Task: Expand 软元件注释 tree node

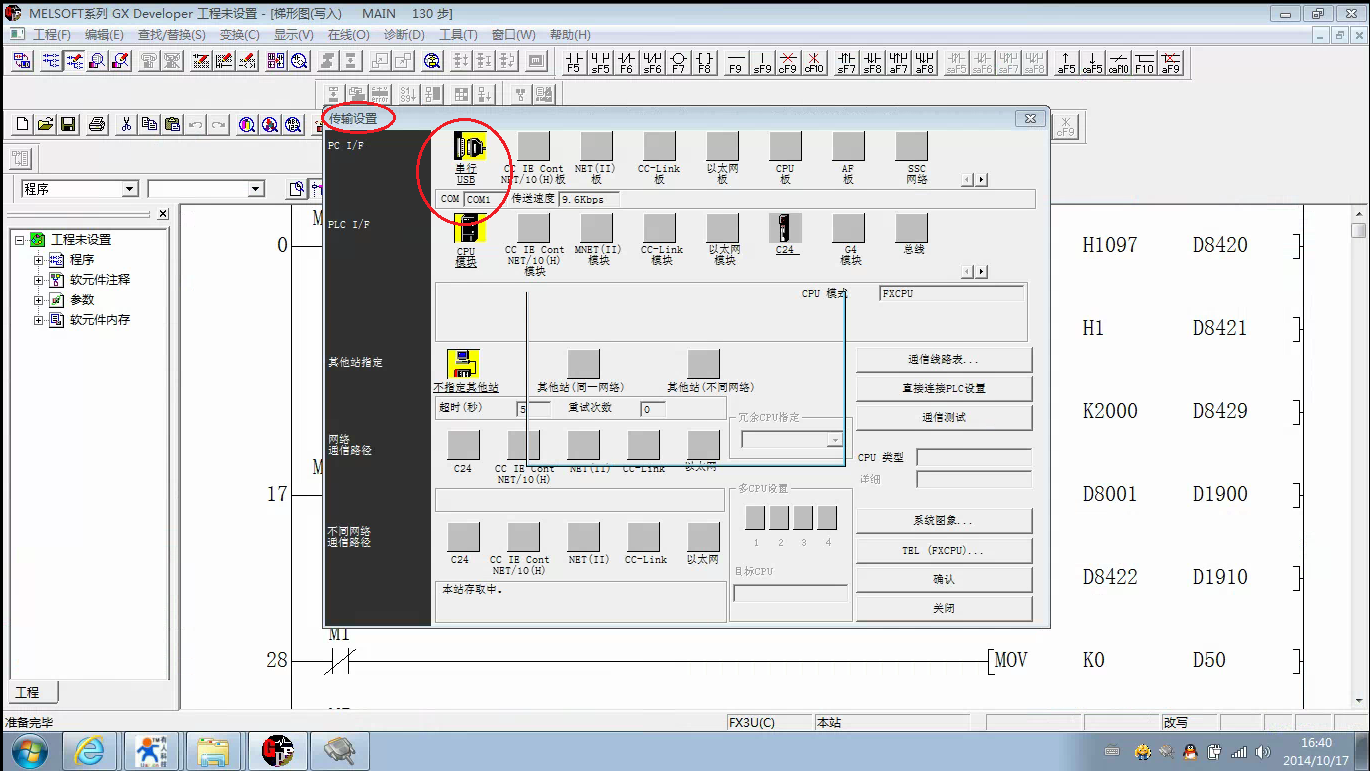Action: 39,280
